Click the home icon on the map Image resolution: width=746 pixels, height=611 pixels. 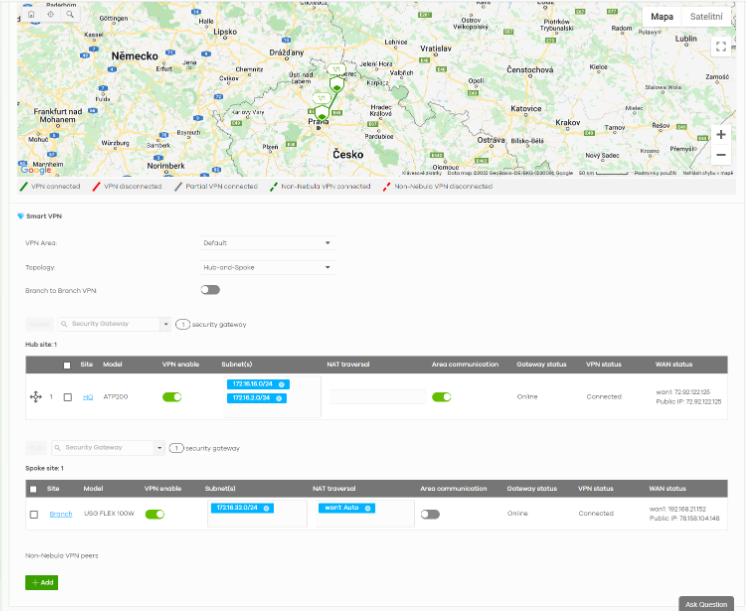(31, 15)
